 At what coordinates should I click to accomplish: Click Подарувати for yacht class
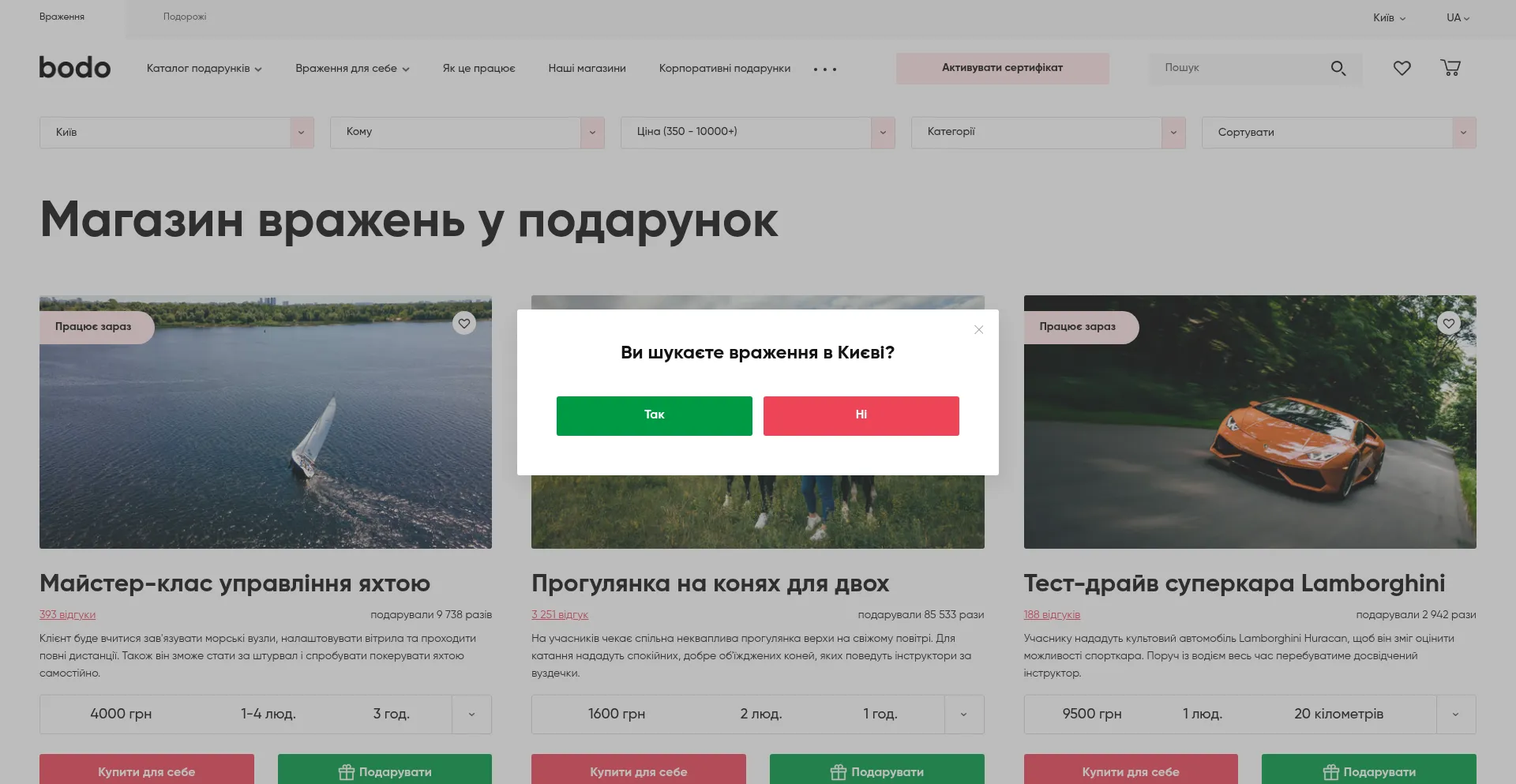point(385,770)
